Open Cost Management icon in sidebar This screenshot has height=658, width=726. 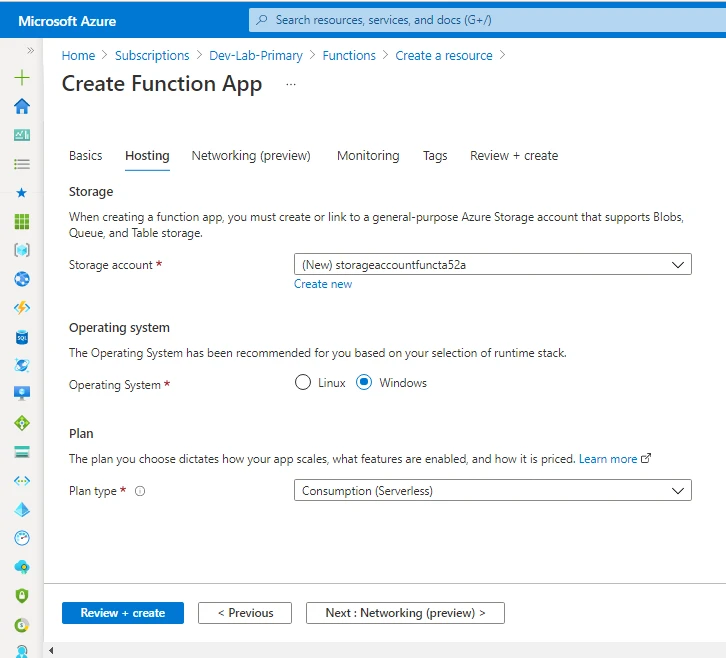click(22, 625)
